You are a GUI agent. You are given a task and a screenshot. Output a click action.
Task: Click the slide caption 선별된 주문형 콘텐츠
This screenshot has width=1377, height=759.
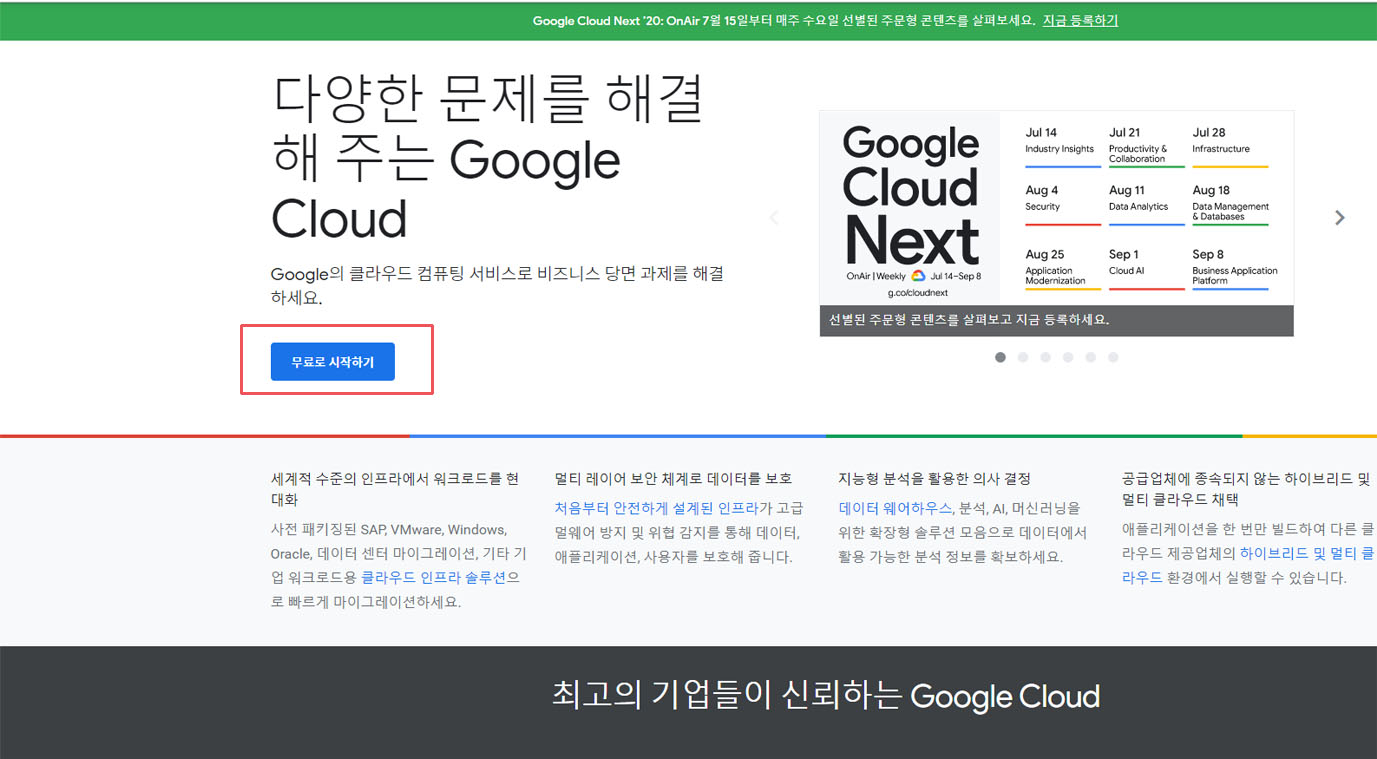968,321
